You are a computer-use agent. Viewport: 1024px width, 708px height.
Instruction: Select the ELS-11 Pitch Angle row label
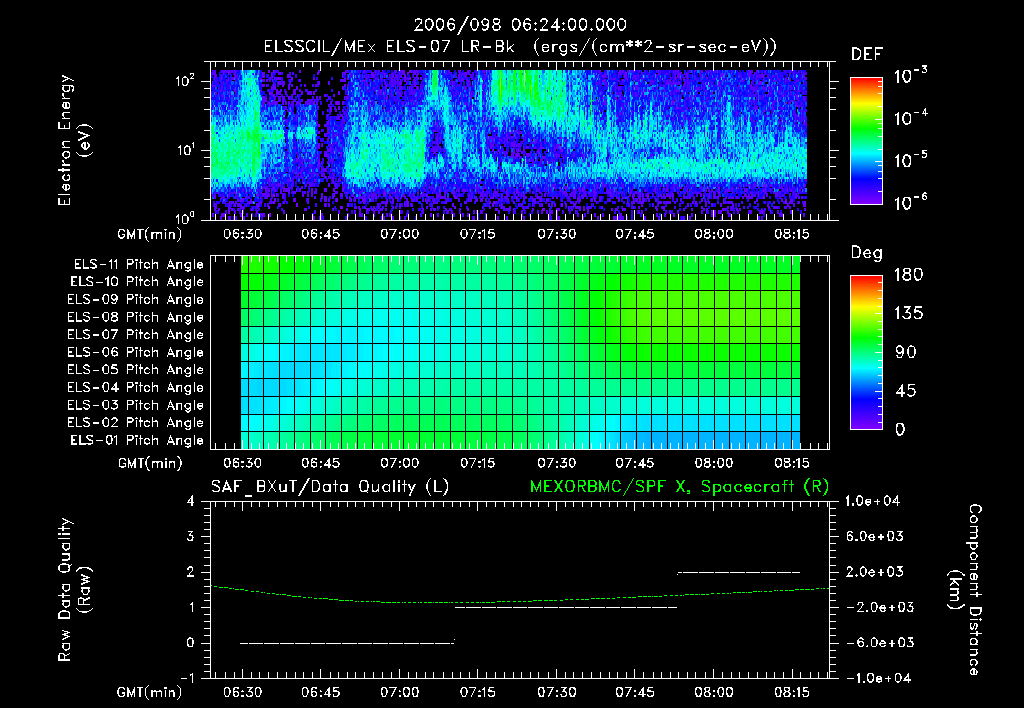tap(138, 265)
